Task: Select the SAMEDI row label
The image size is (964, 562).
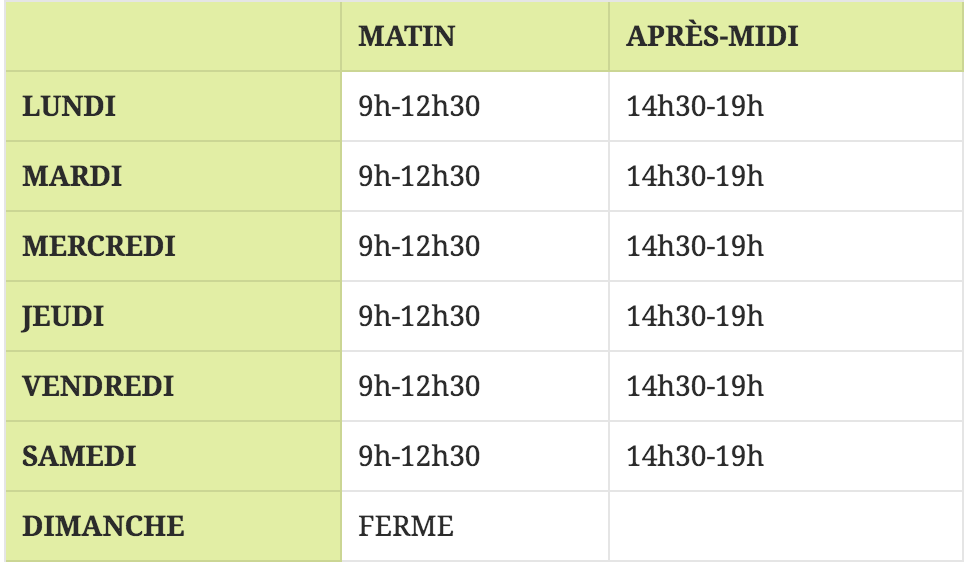Action: point(79,456)
